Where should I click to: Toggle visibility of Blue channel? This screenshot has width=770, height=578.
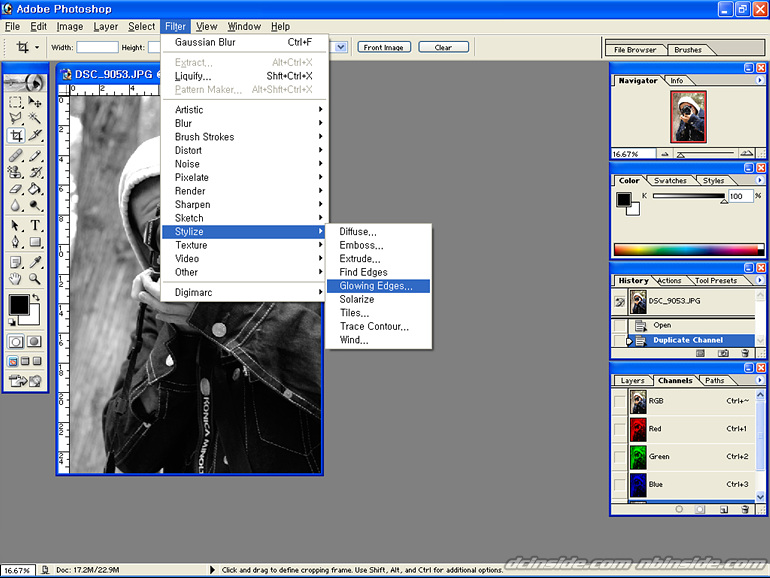tap(620, 484)
